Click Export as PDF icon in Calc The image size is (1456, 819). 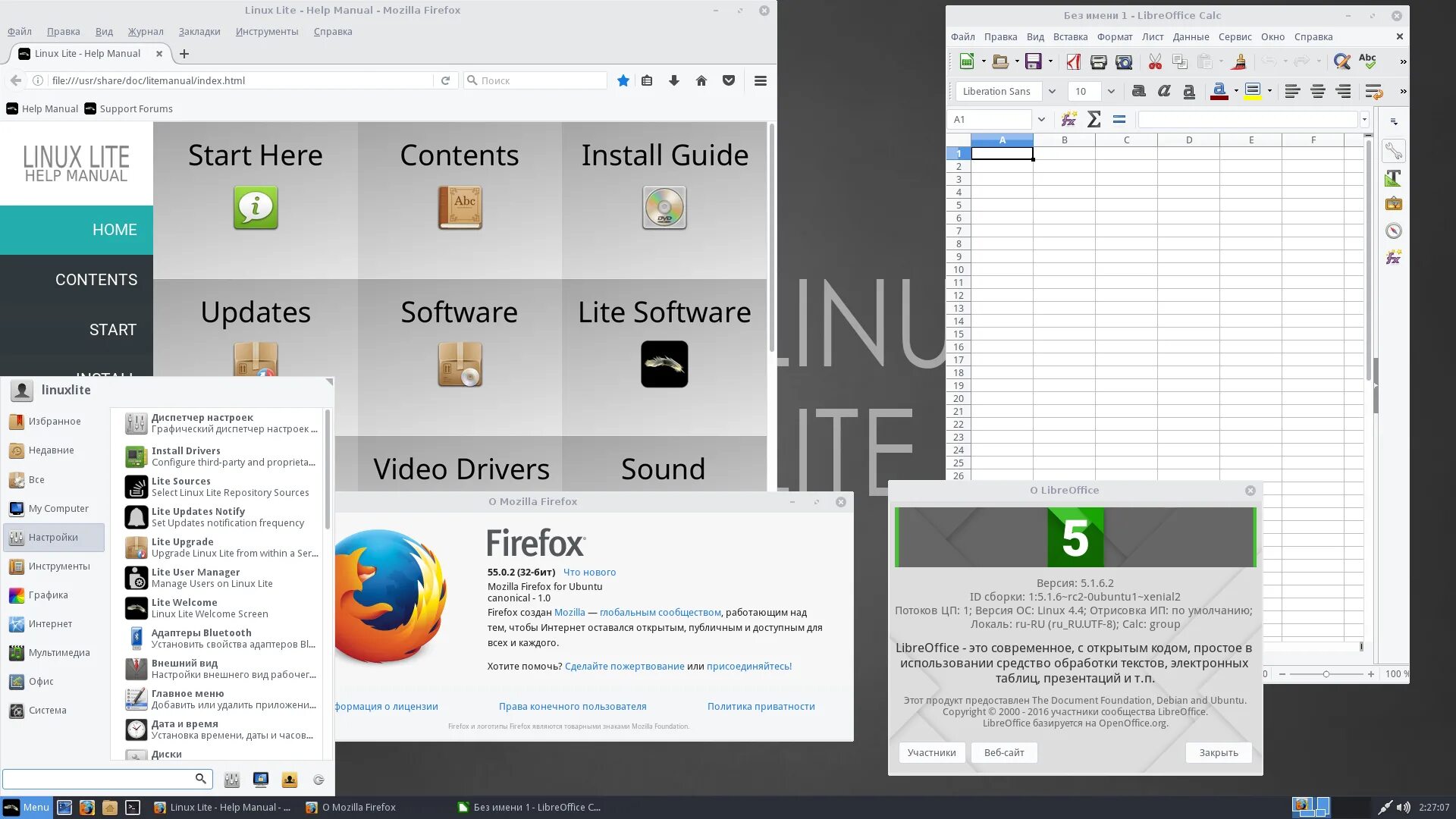click(x=1073, y=62)
